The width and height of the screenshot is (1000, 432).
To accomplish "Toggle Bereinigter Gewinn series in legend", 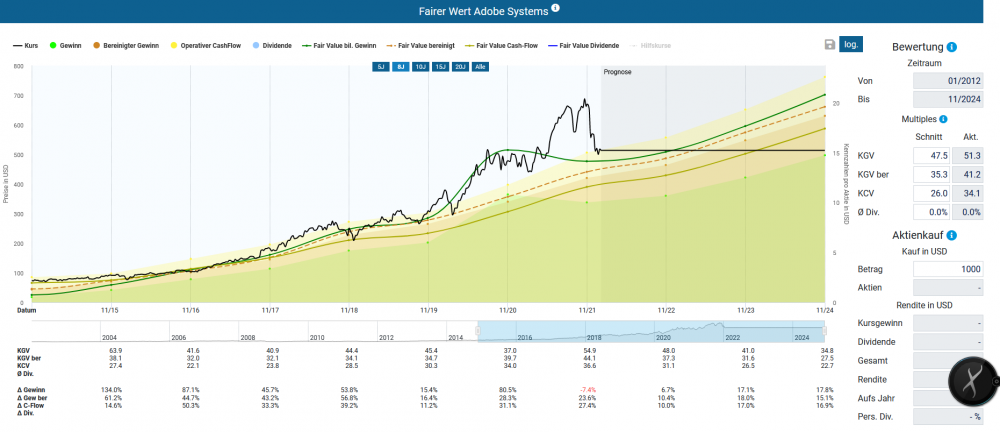I will (124, 46).
